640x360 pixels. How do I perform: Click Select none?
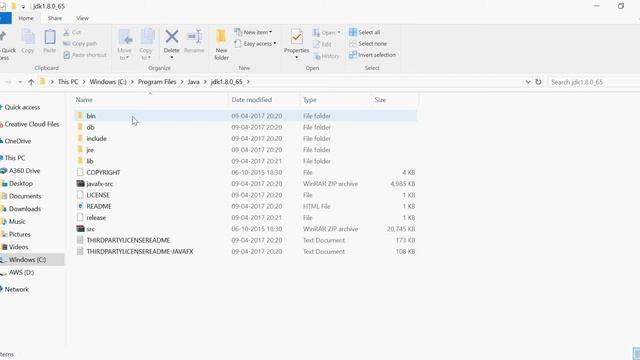(x=368, y=43)
